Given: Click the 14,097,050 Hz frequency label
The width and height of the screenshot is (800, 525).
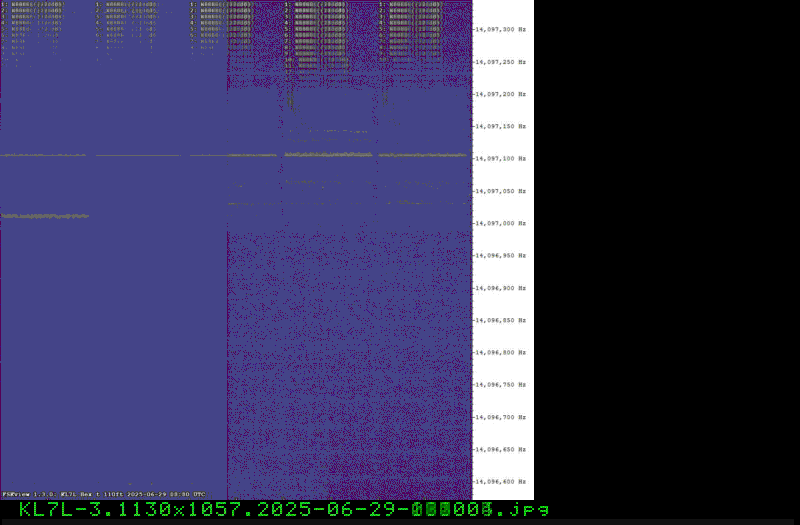Looking at the screenshot, I should [x=501, y=191].
